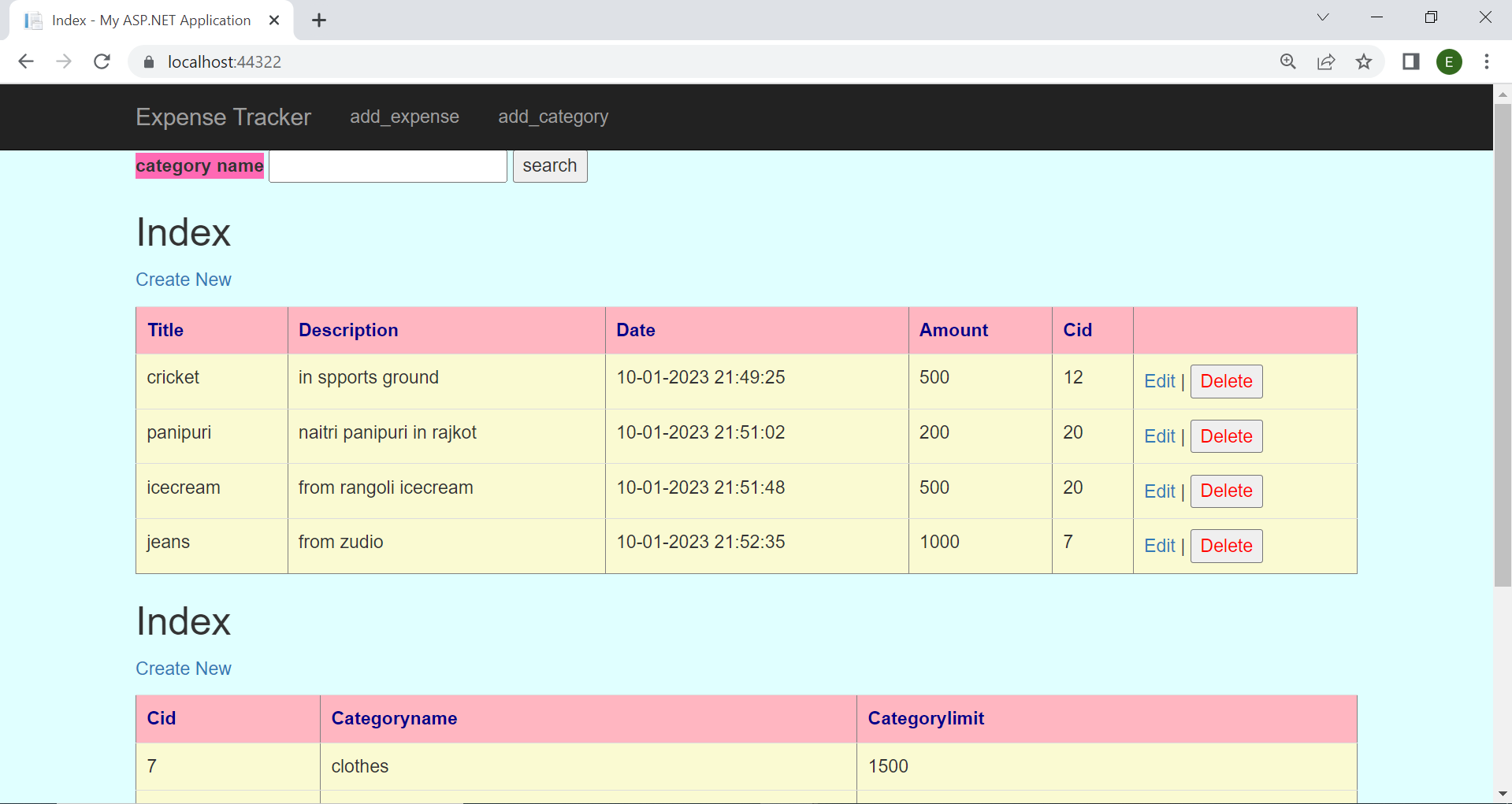The height and width of the screenshot is (804, 1512).
Task: View site information lock icon
Action: [x=149, y=61]
